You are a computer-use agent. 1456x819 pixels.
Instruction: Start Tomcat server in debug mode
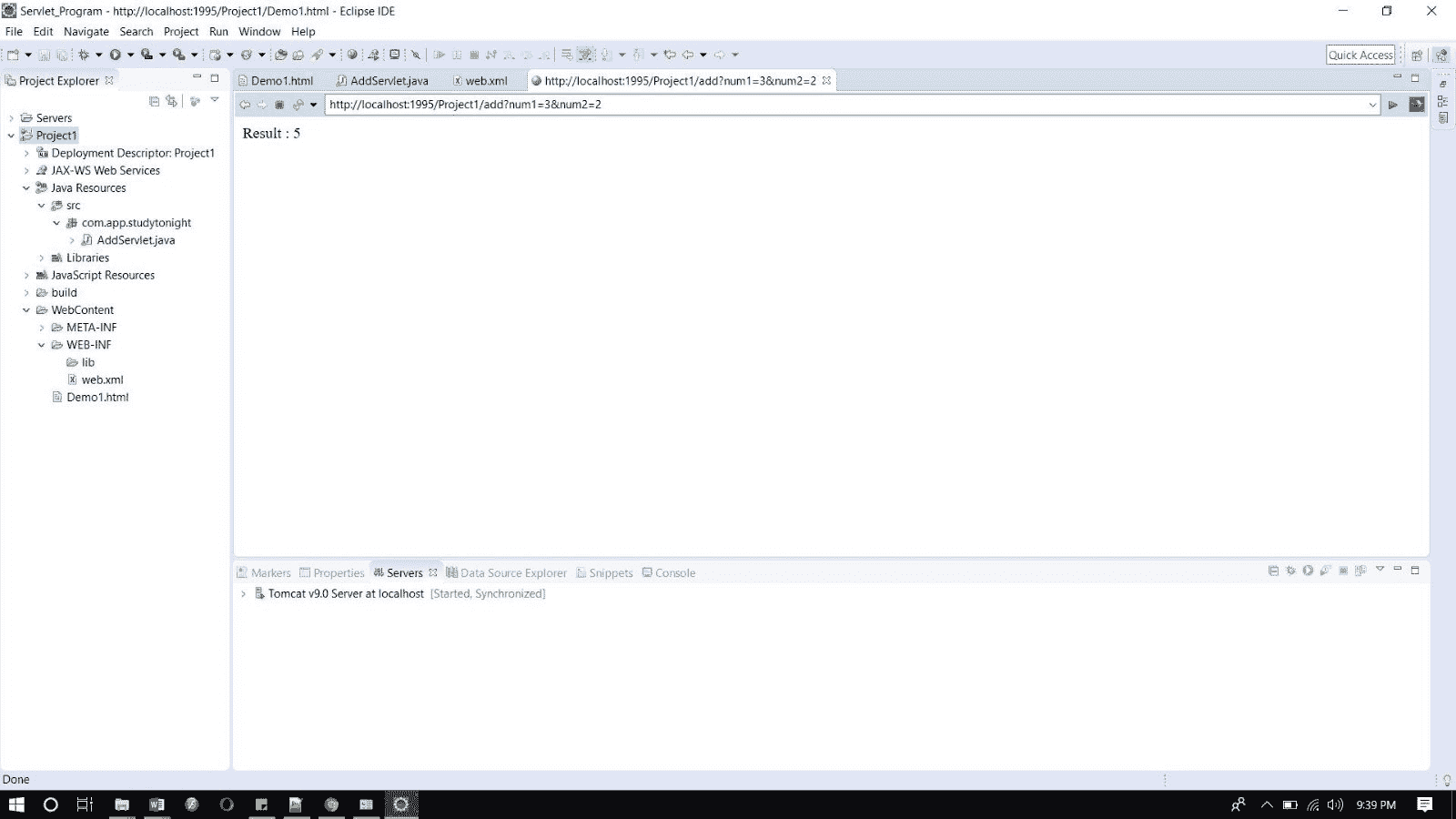point(1290,572)
